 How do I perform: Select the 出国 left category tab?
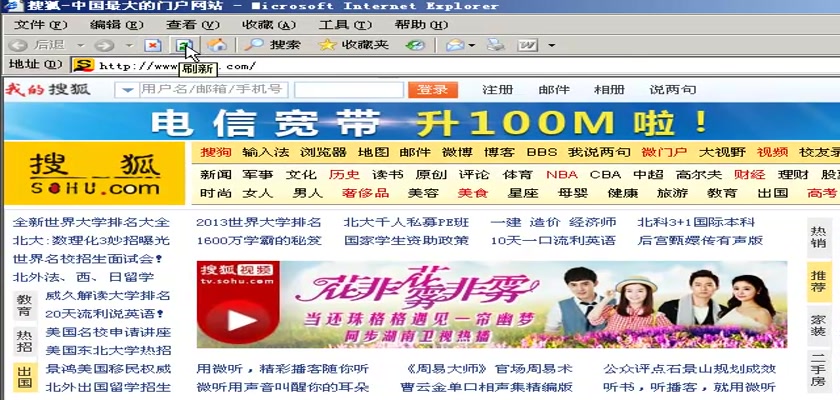(x=24, y=378)
